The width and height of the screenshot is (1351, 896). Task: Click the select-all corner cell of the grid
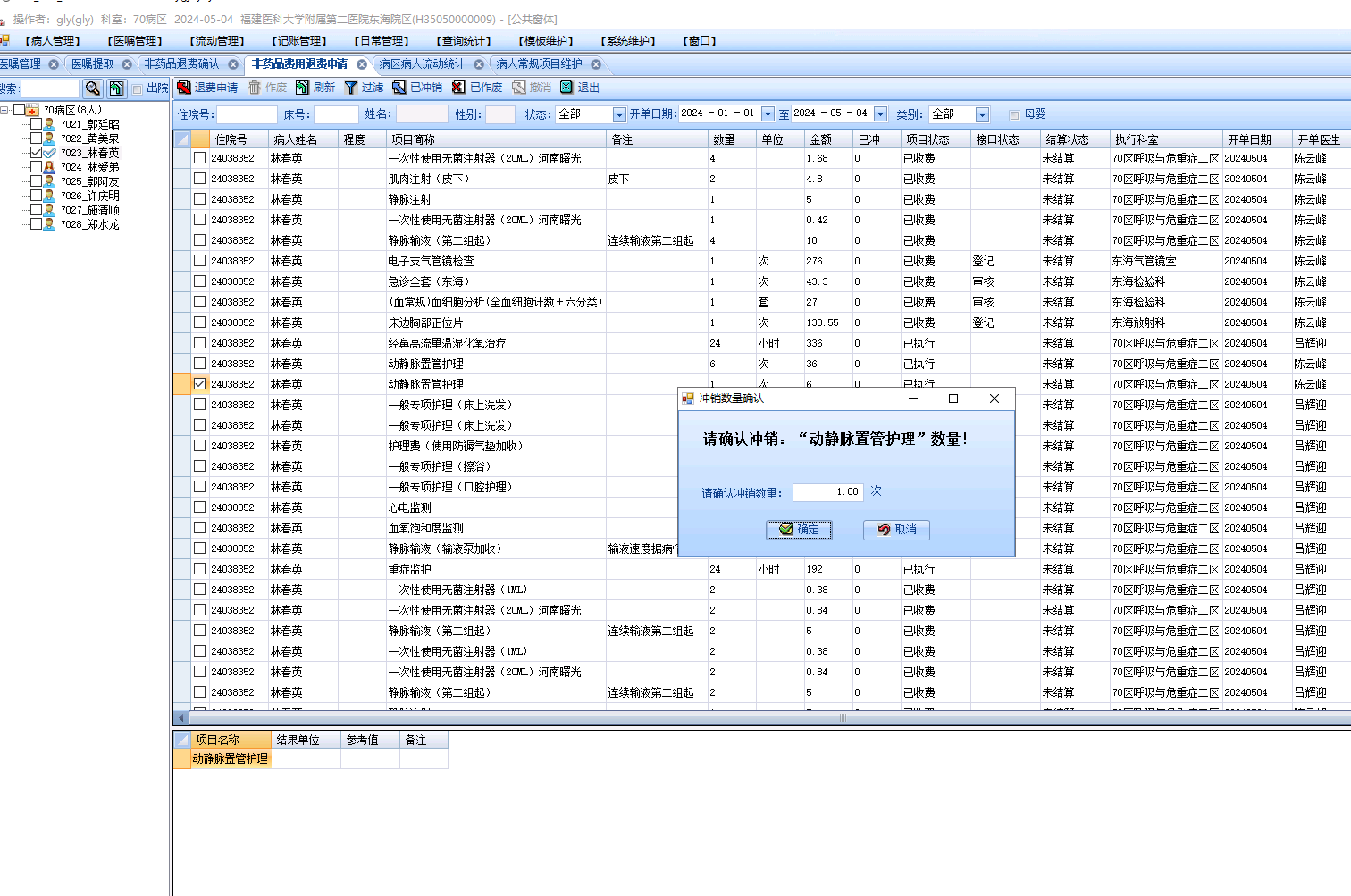(182, 139)
